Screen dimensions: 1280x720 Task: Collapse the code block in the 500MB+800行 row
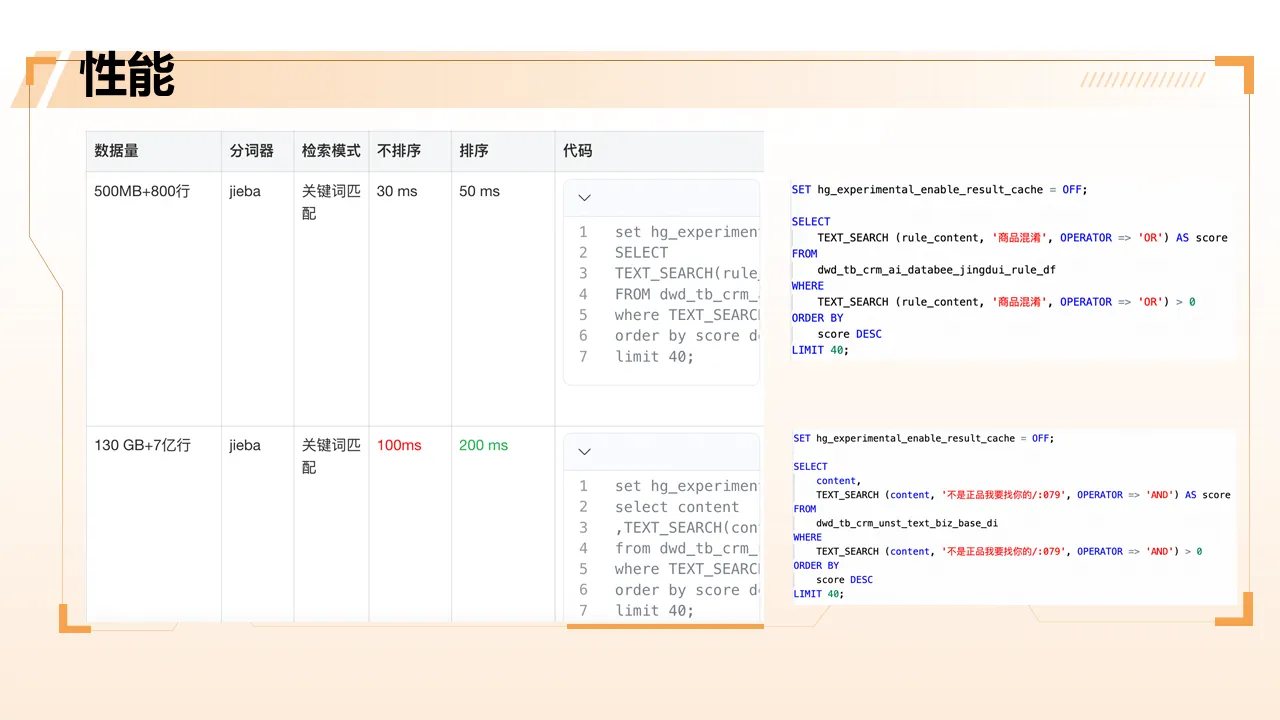(584, 198)
